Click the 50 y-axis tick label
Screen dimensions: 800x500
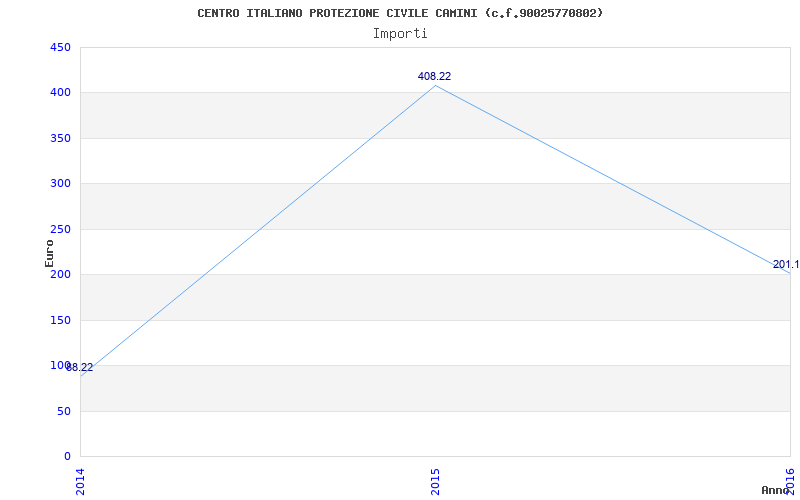[63, 411]
